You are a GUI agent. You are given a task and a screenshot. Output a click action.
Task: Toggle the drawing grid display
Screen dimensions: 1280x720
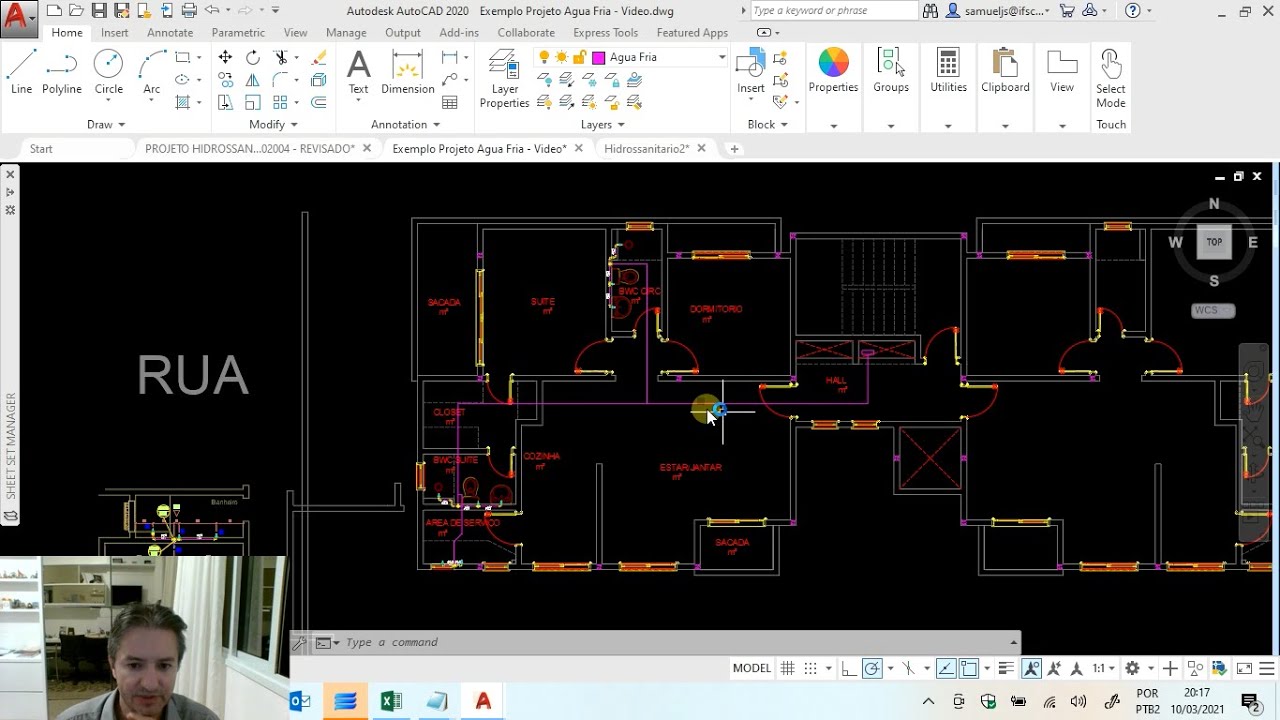coord(788,668)
